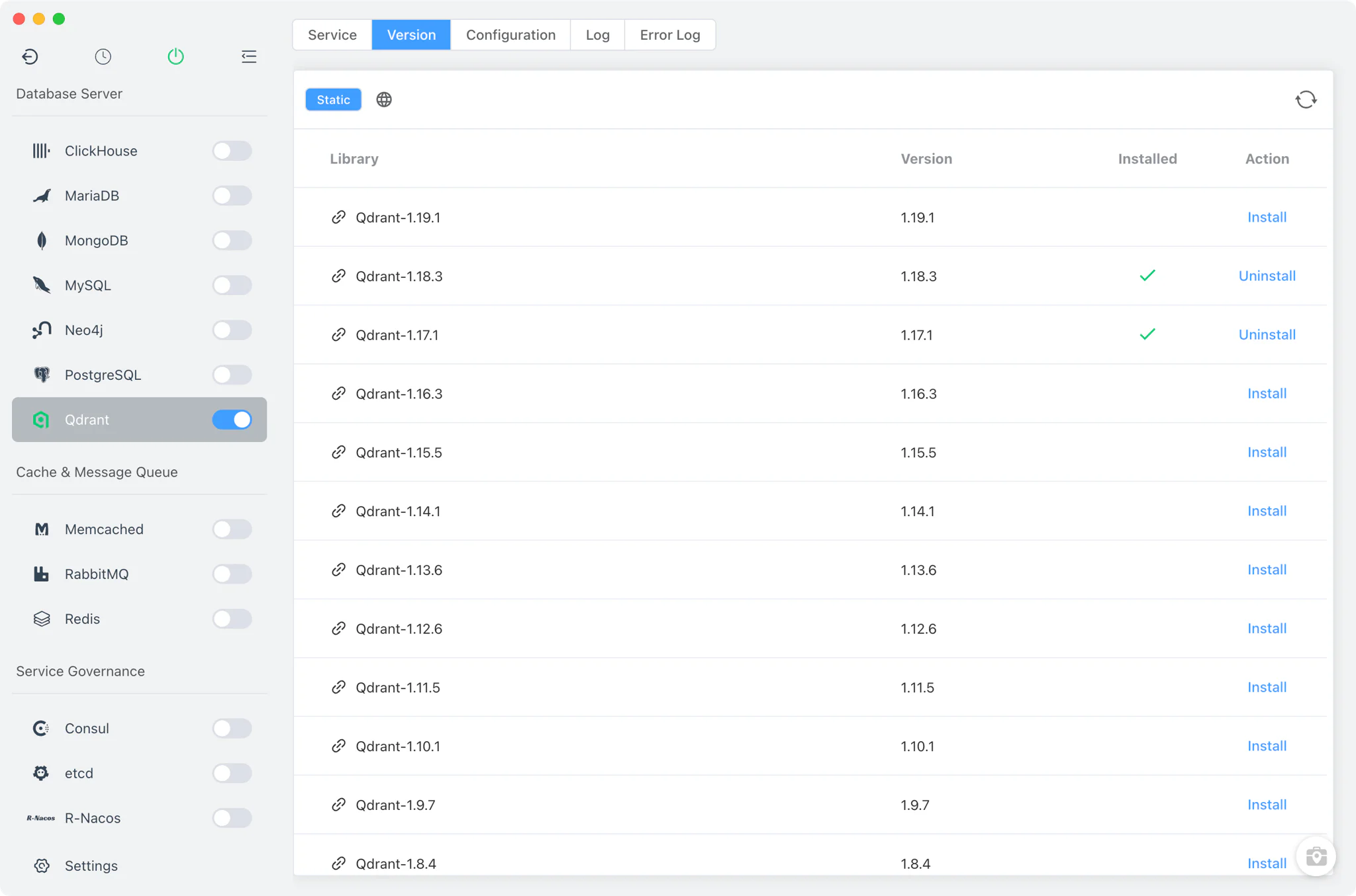The image size is (1356, 896).
Task: Enable the MariaDB switch
Action: click(232, 196)
